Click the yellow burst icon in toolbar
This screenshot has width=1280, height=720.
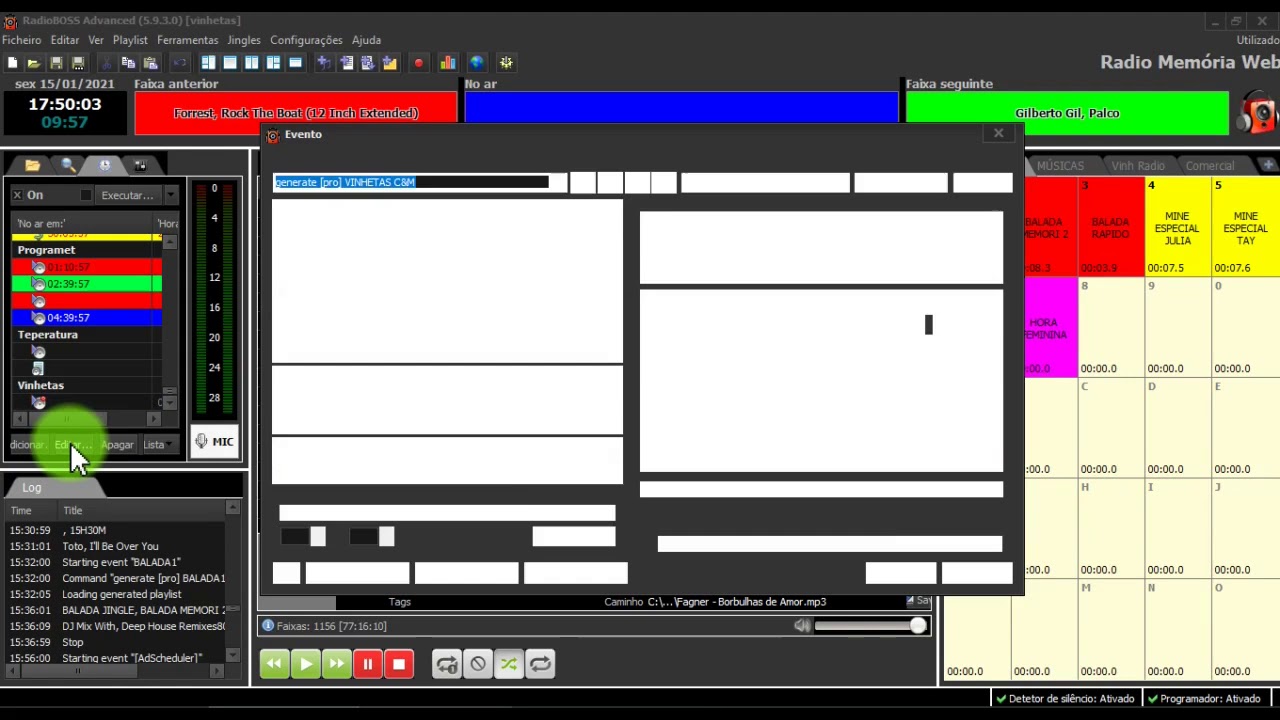(x=506, y=63)
